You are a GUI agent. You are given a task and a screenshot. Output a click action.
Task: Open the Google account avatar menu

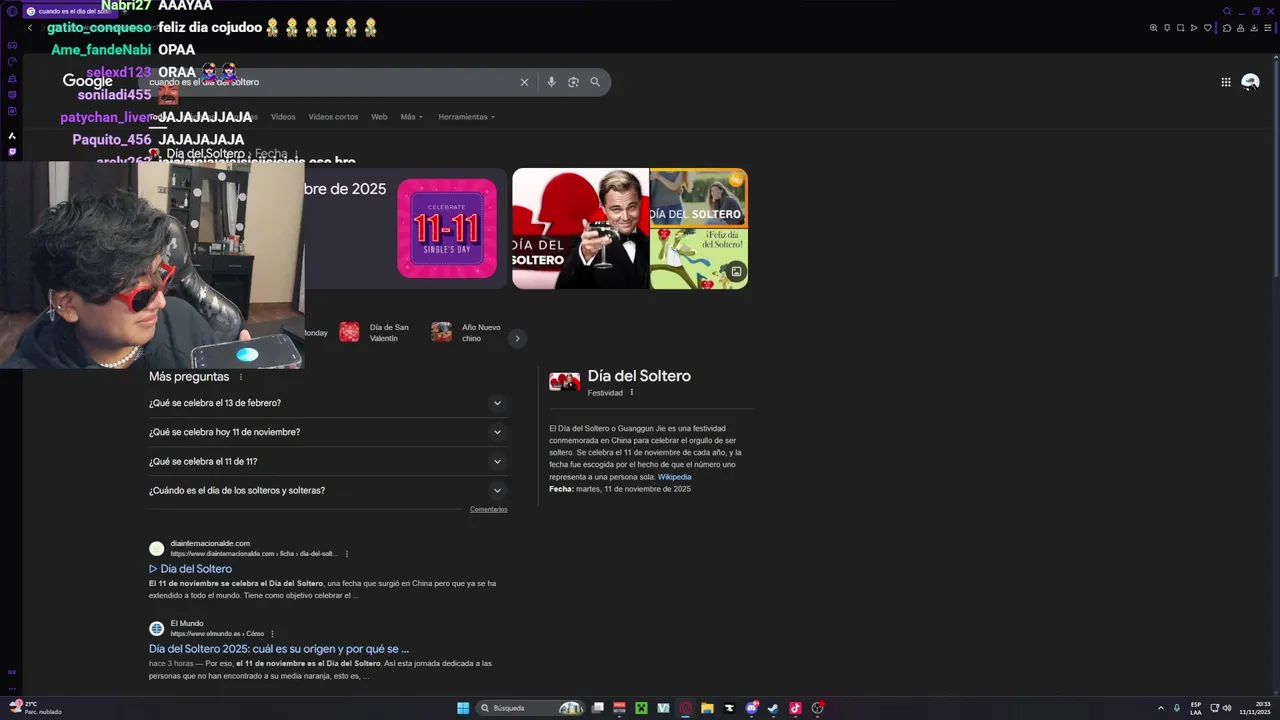[1250, 82]
